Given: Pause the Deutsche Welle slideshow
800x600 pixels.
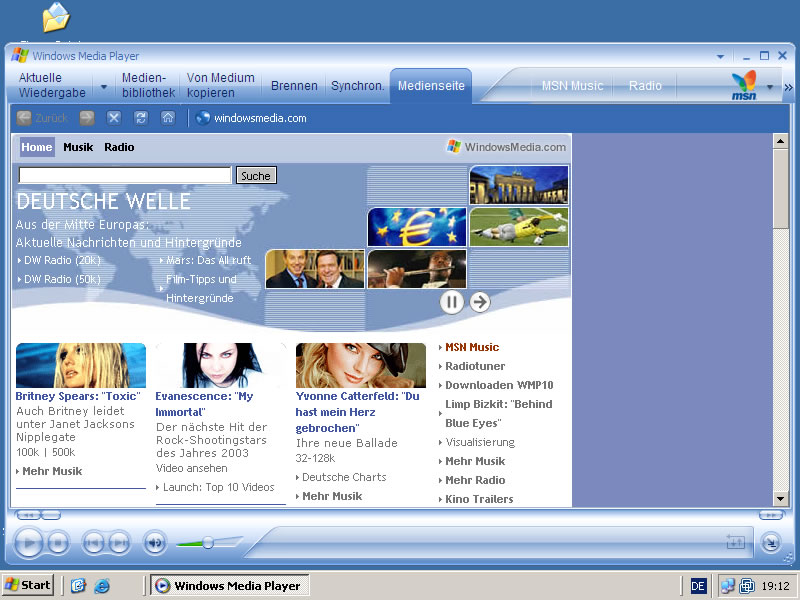Looking at the screenshot, I should tap(452, 301).
